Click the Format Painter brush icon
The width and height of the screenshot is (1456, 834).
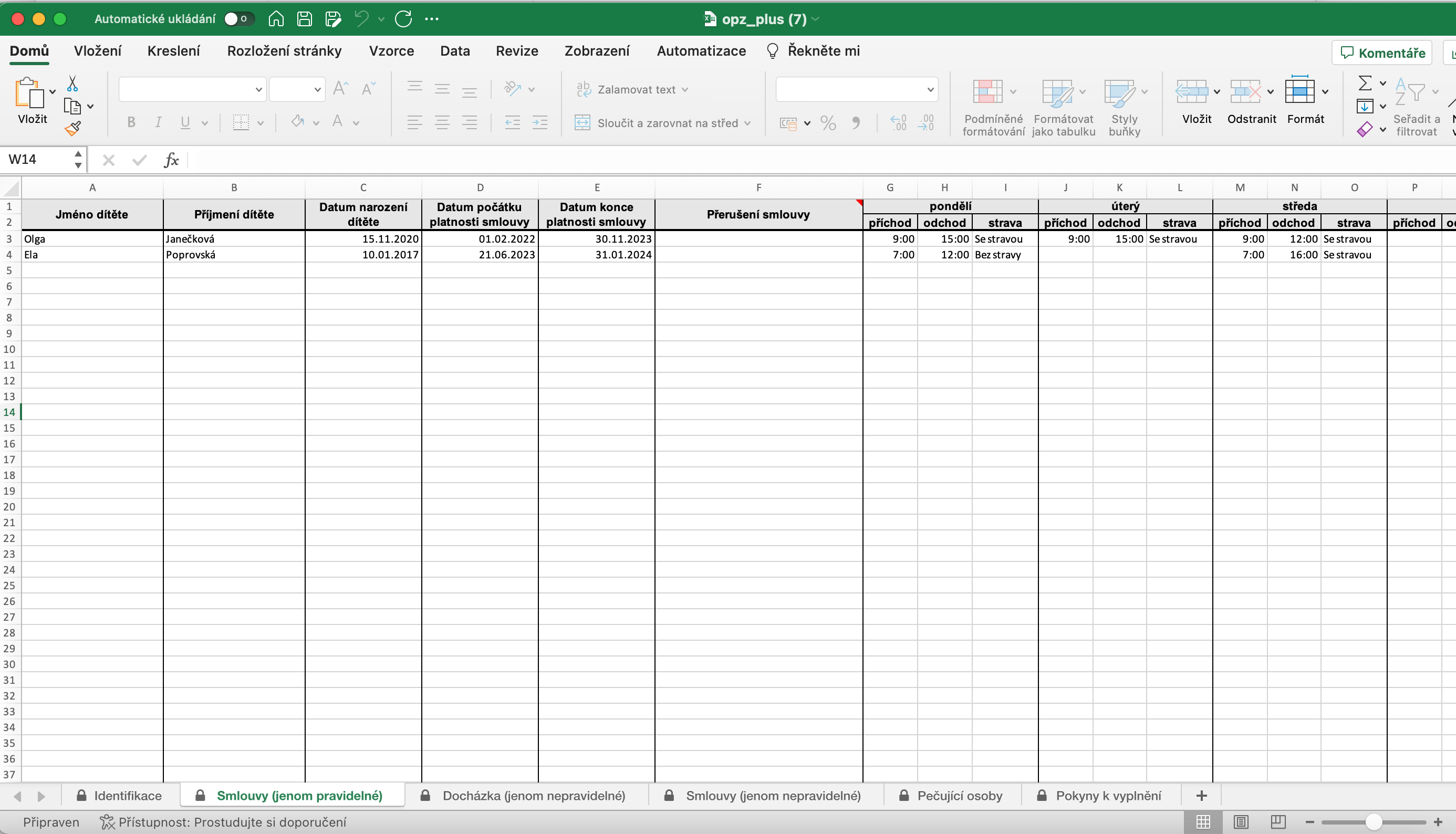point(72,128)
